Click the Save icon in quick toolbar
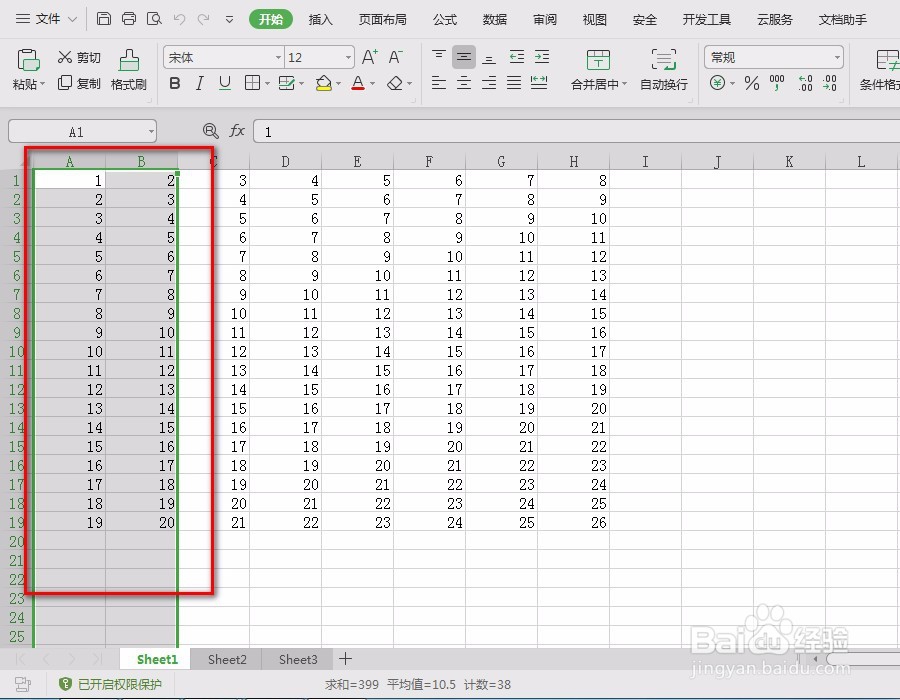The image size is (900, 700). click(x=104, y=19)
